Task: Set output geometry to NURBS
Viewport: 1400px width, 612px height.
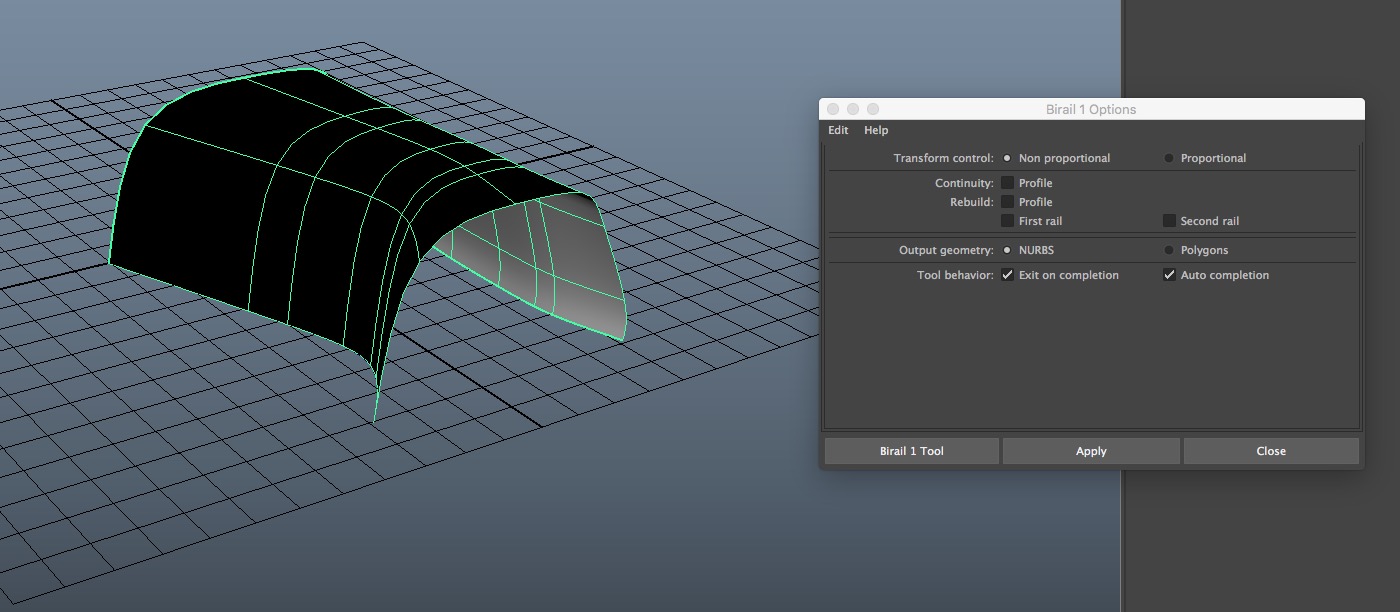Action: (1007, 250)
